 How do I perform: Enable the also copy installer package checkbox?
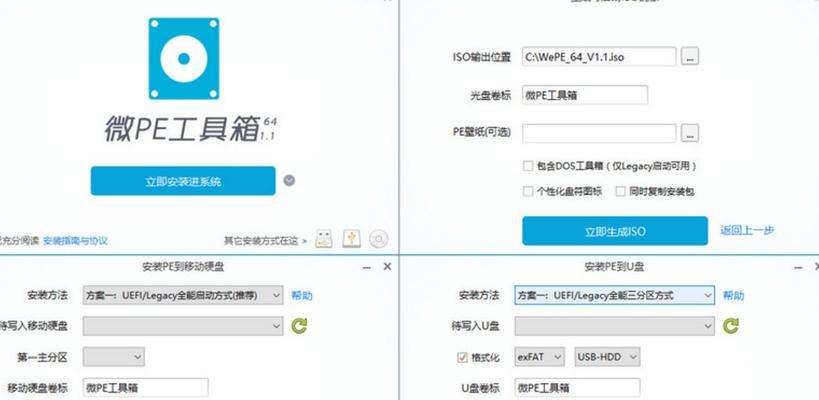(x=620, y=191)
